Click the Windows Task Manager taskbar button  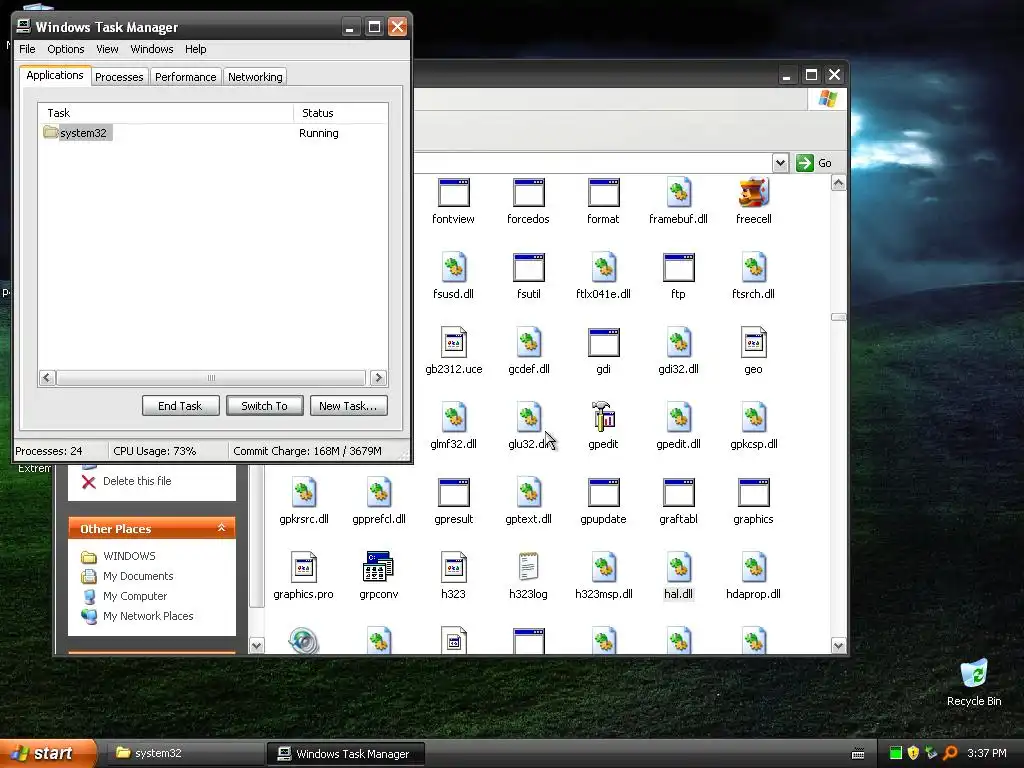pos(345,753)
